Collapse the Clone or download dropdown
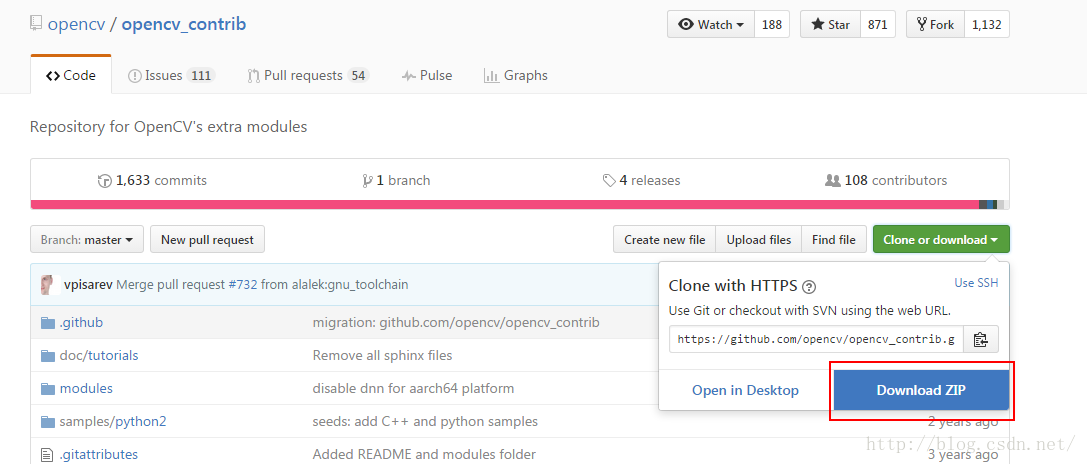1087x464 pixels. click(x=941, y=239)
